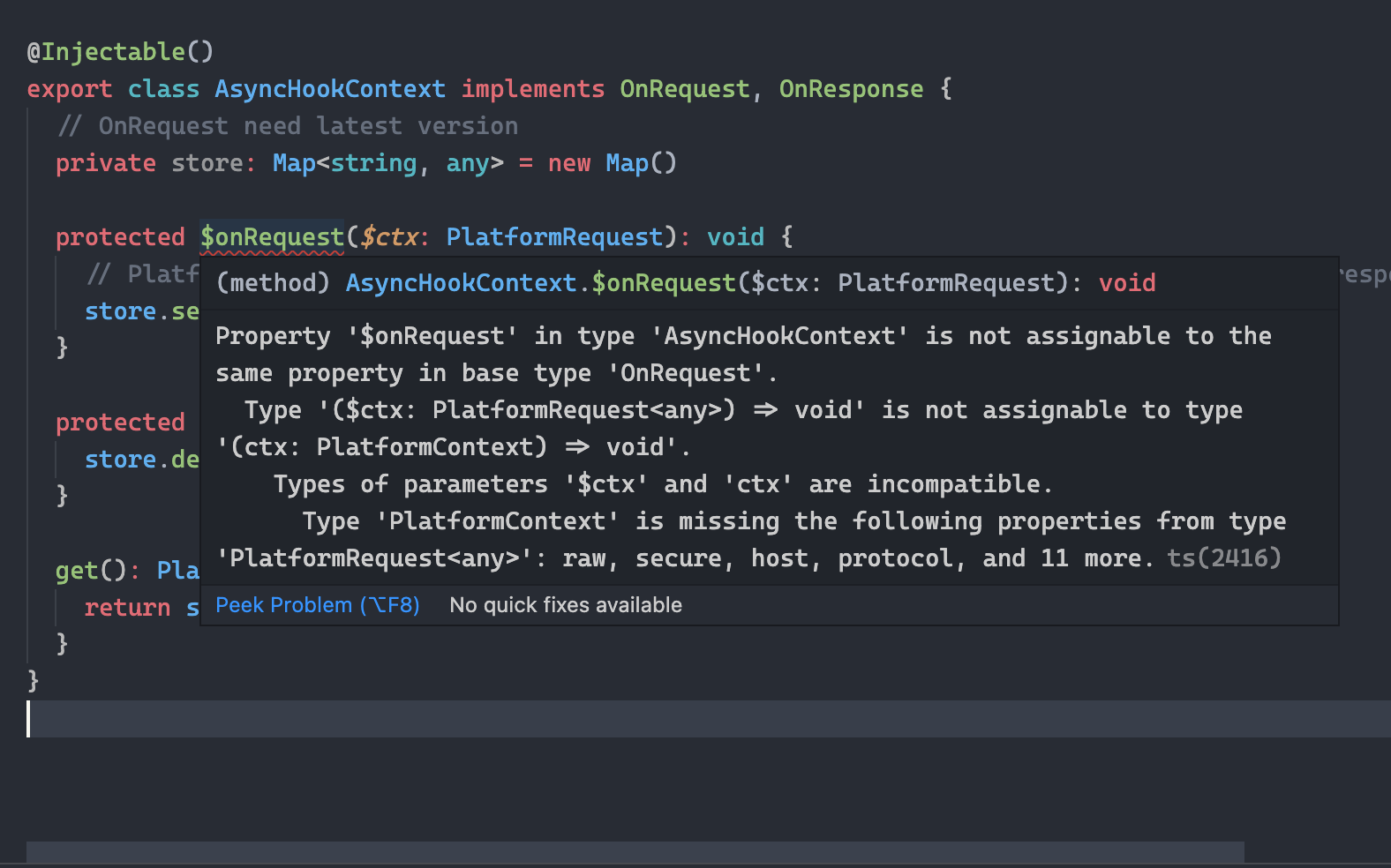Click the horizontal scrollbar at bottom
This screenshot has height=868, width=1391.
(635, 852)
